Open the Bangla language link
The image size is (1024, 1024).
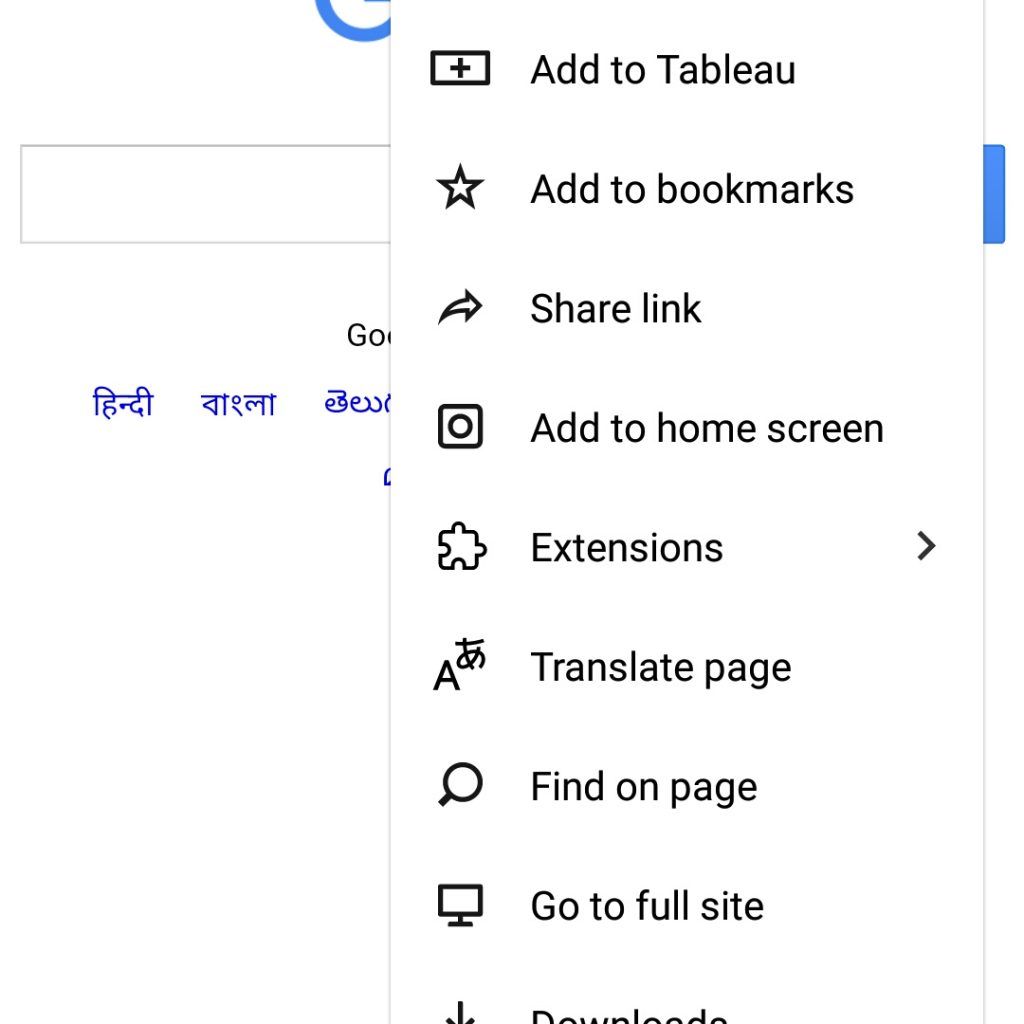coord(238,404)
